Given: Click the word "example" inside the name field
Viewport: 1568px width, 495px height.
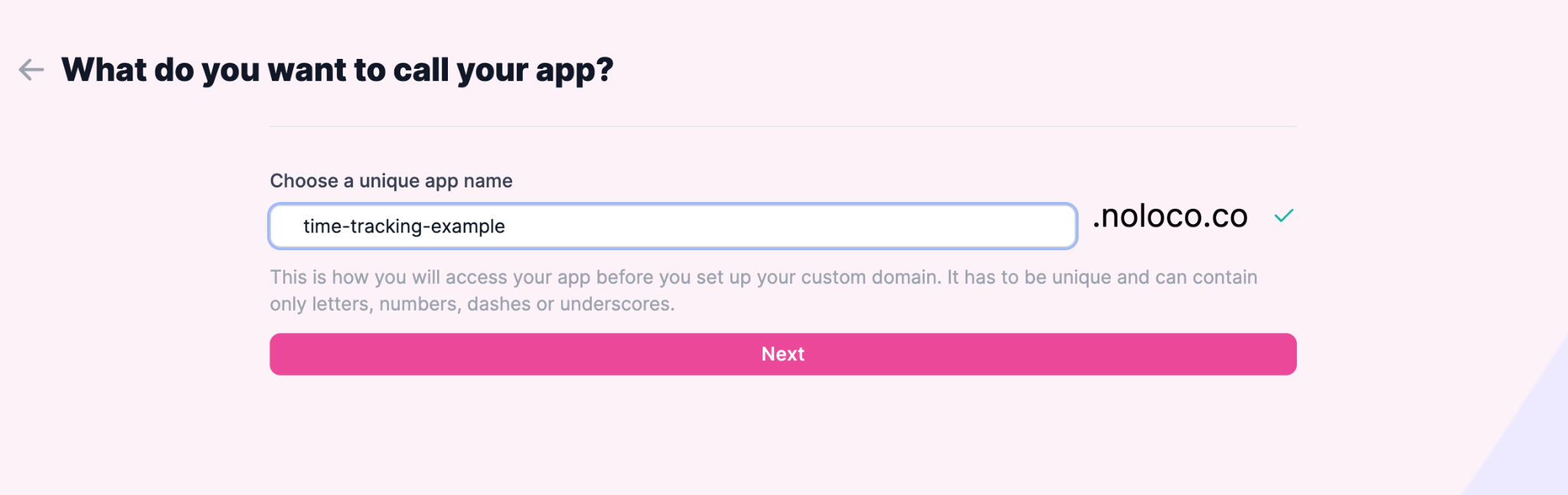Looking at the screenshot, I should click(468, 226).
